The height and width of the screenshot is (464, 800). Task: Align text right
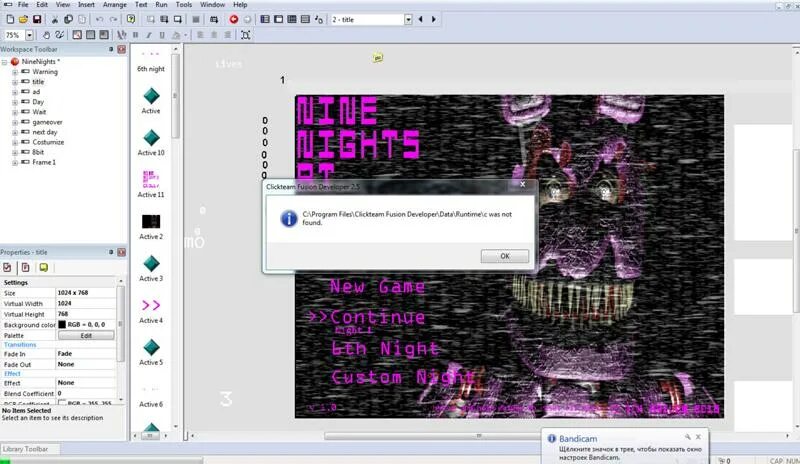click(x=228, y=35)
